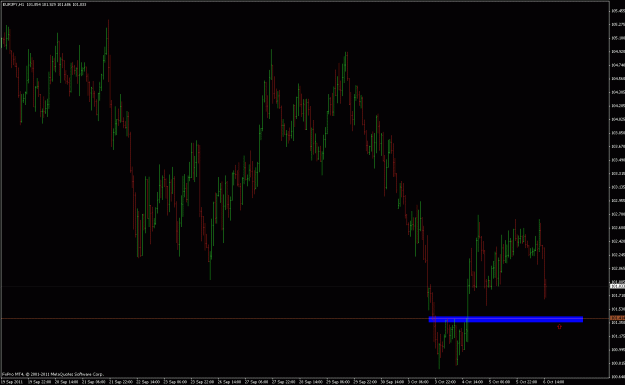
Task: Click the EURJPY H1 chart header text
Action: point(44,4)
